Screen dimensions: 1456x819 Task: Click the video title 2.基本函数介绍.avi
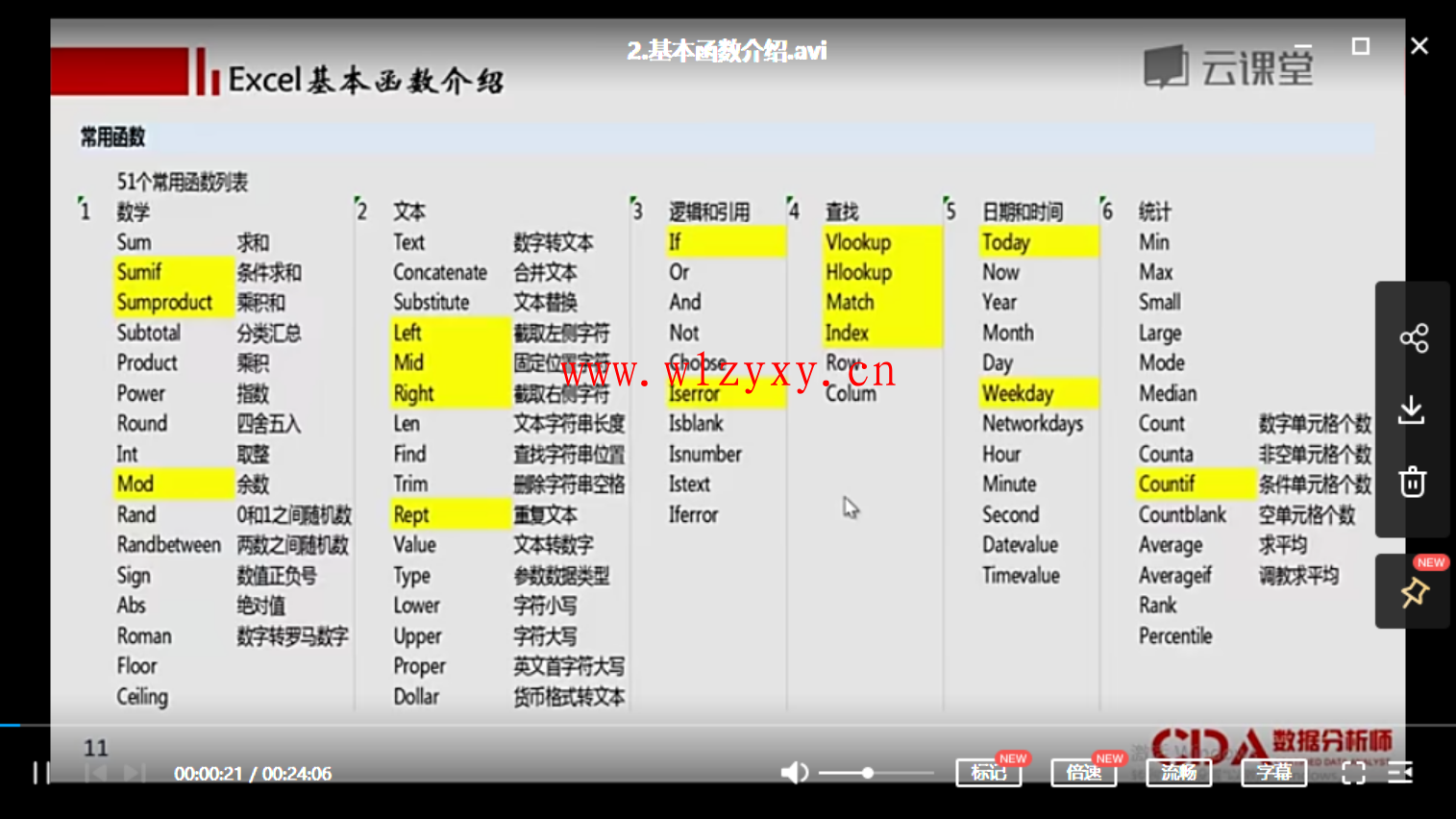click(727, 51)
